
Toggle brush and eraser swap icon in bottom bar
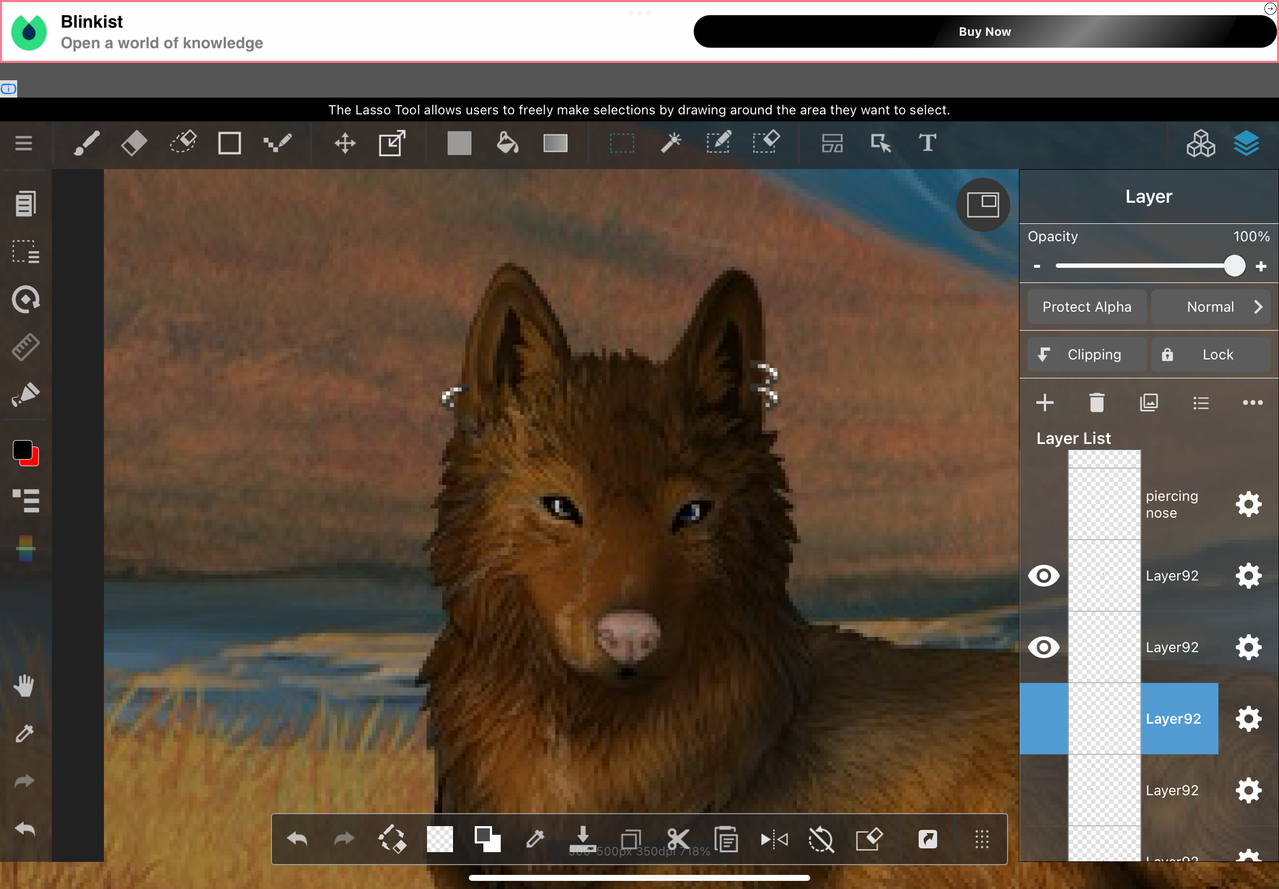pos(392,839)
